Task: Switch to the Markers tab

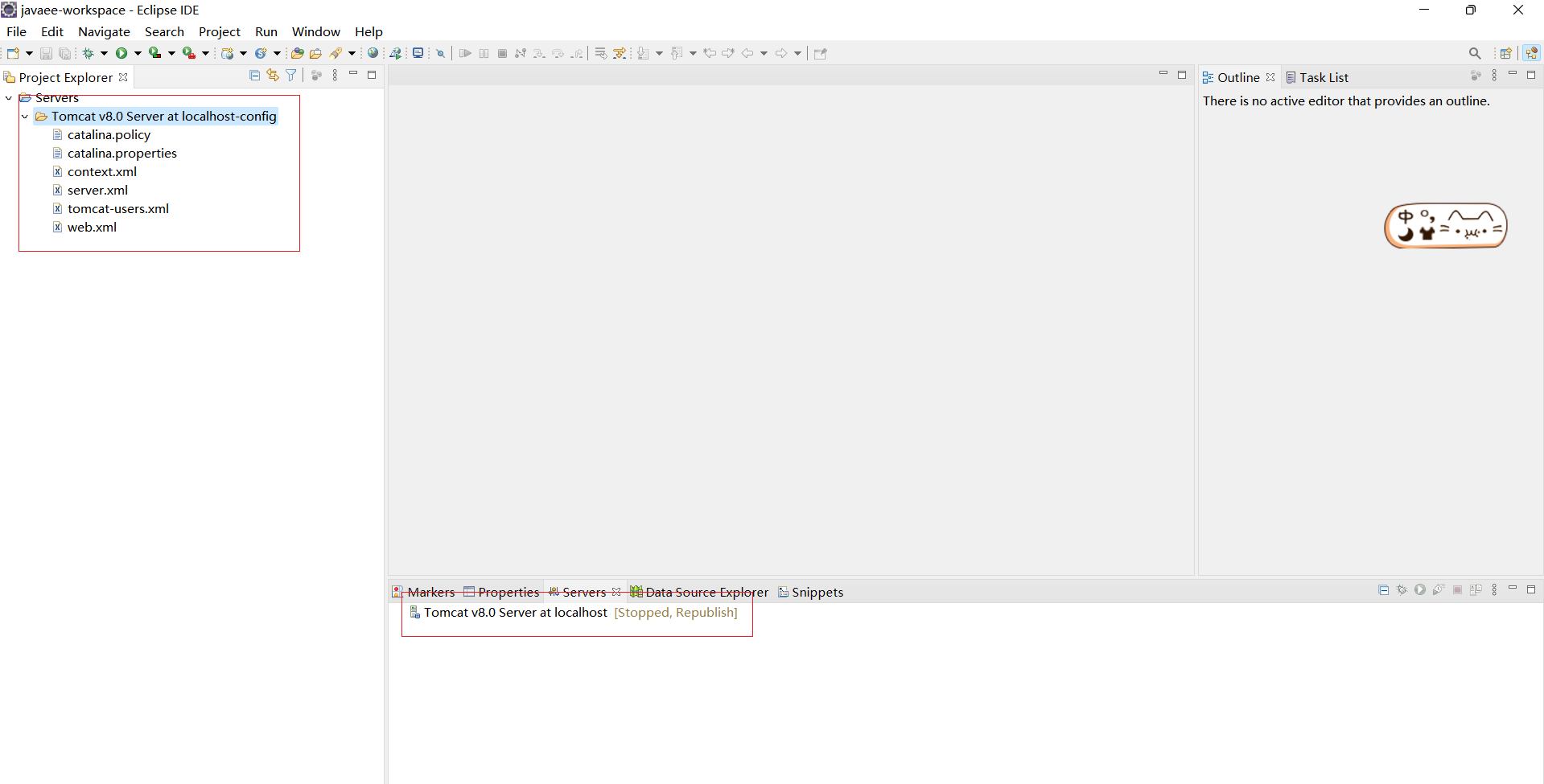Action: click(x=424, y=592)
